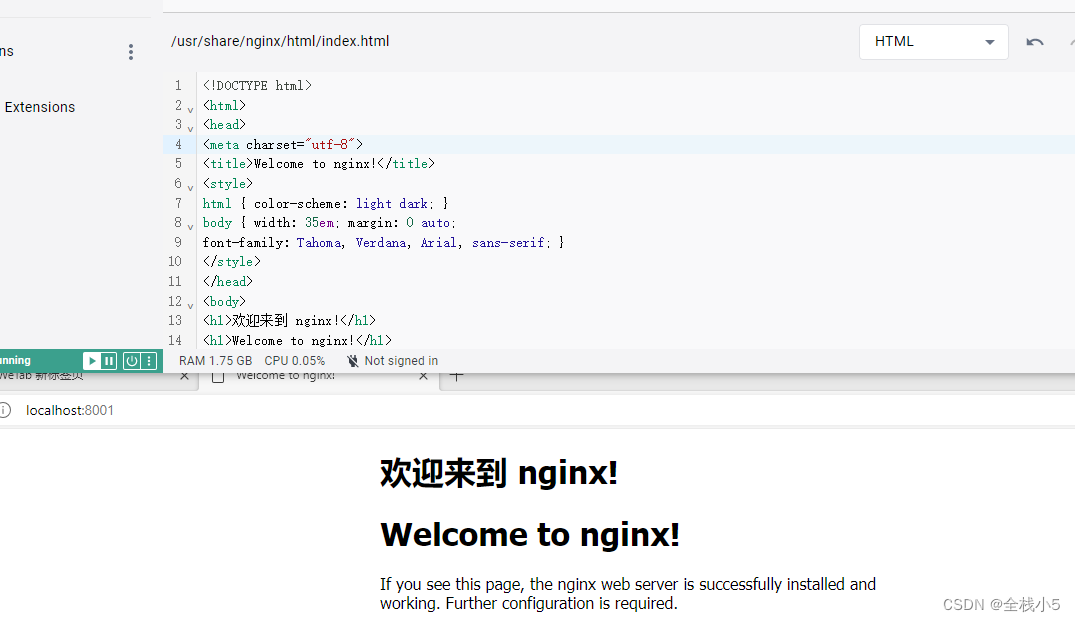Click the Chinese nginx heading on the page
This screenshot has width=1075, height=622.
499,473
